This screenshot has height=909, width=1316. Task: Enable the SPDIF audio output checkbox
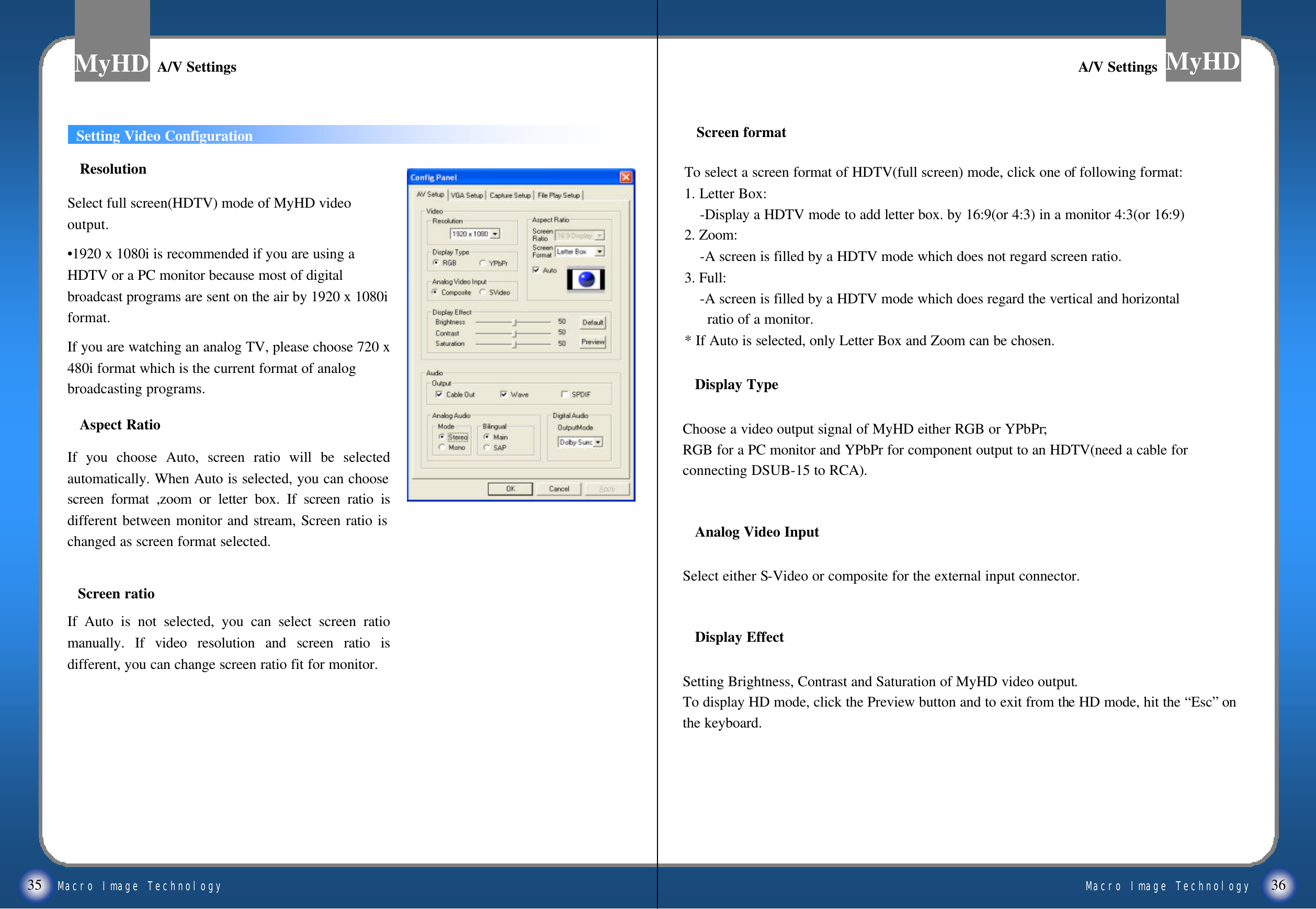click(564, 394)
